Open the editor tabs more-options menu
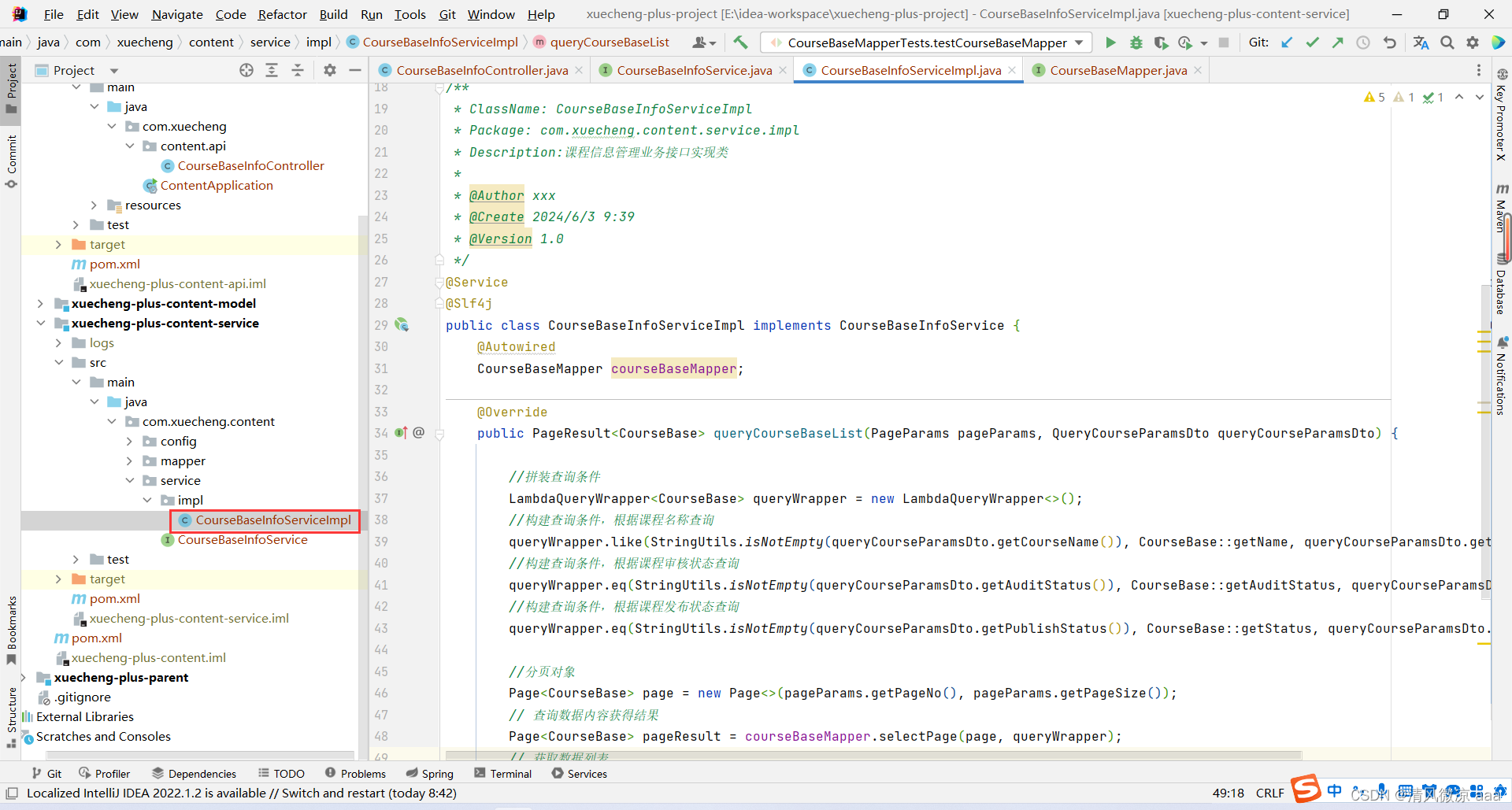1512x810 pixels. [x=1479, y=70]
